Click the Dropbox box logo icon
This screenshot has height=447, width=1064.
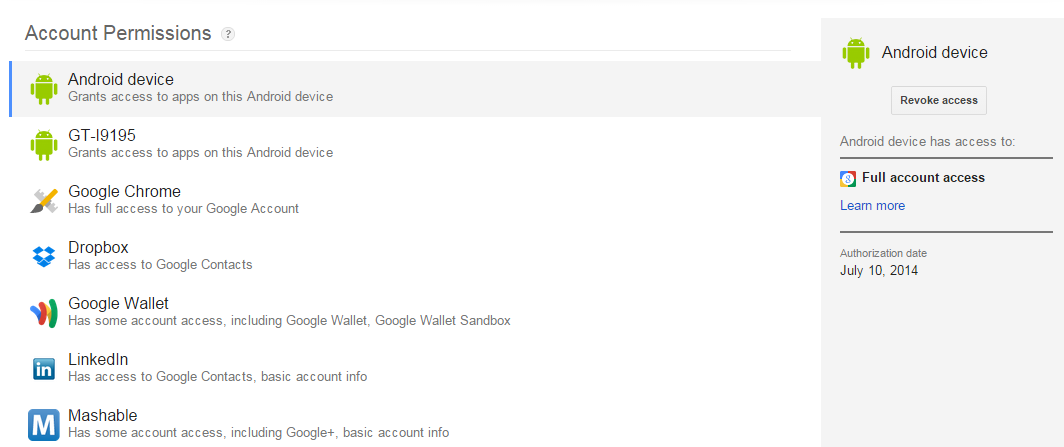(43, 256)
